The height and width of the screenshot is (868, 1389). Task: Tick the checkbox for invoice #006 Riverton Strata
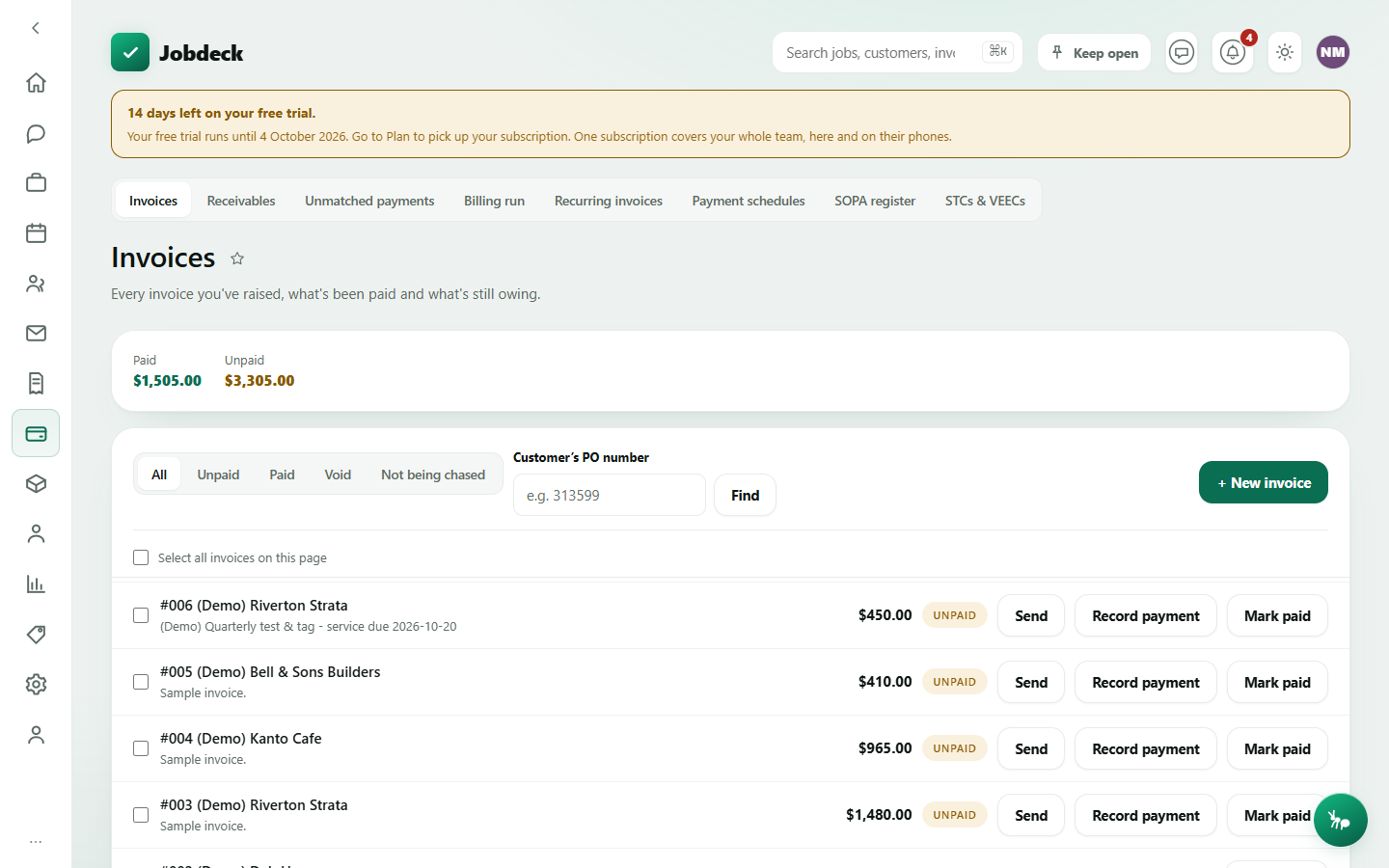click(141, 615)
